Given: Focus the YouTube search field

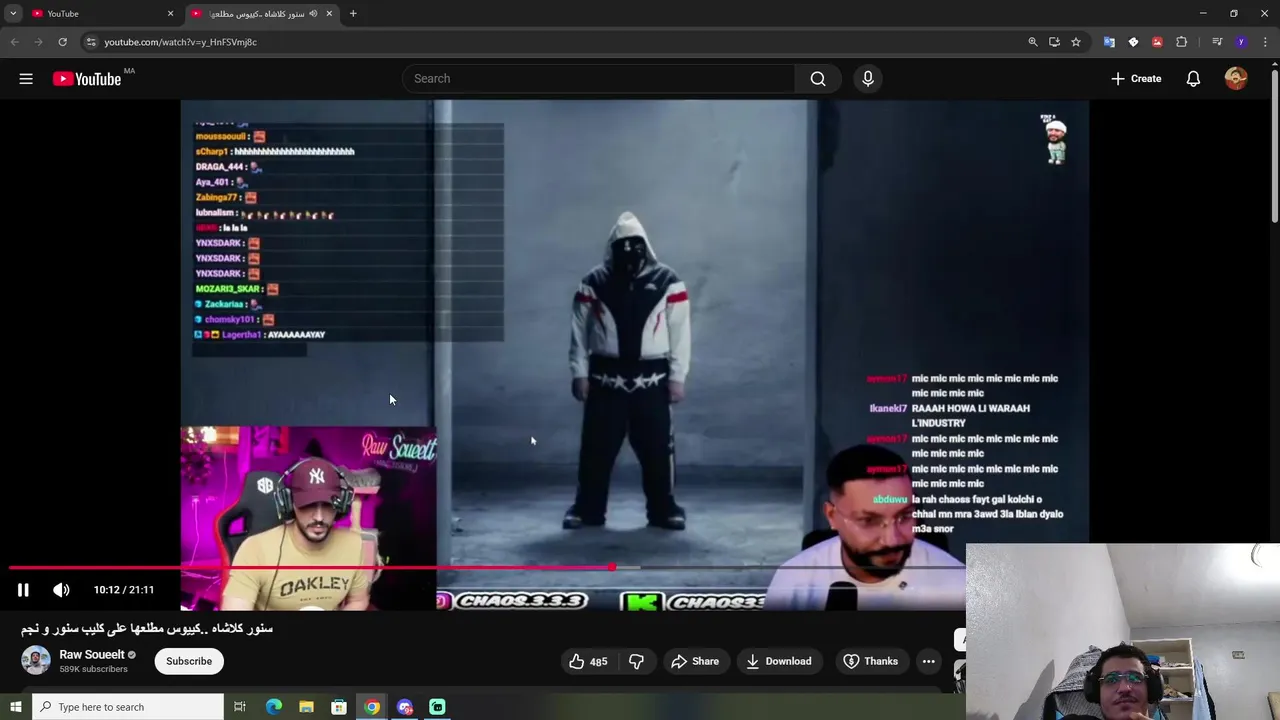Looking at the screenshot, I should click(600, 79).
